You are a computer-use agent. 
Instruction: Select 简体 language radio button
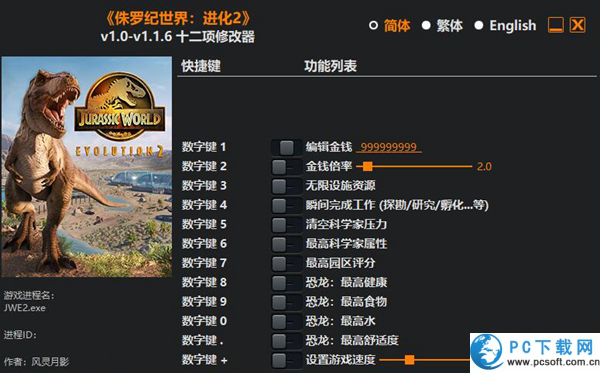[373, 26]
